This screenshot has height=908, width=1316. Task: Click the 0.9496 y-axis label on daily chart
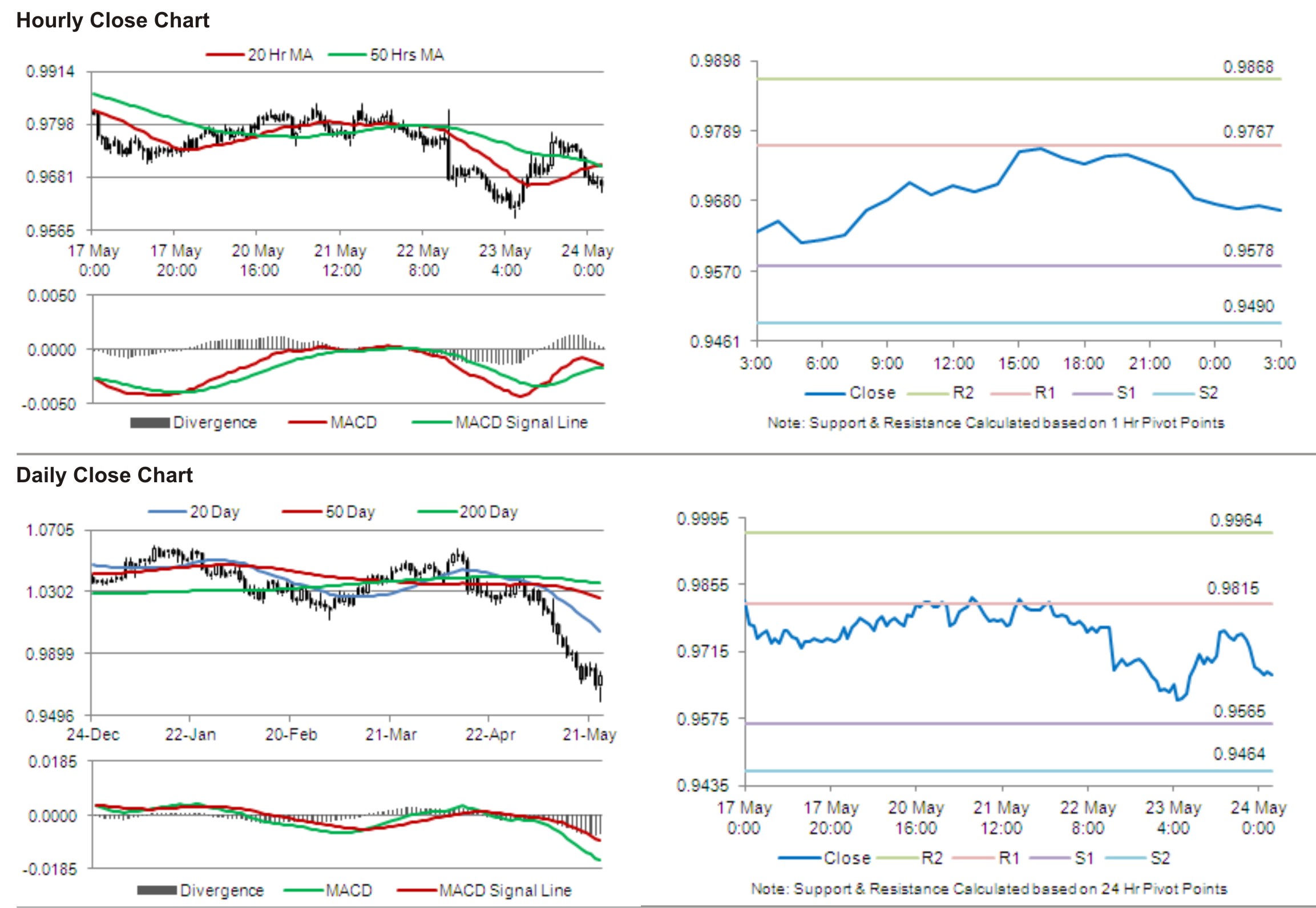point(50,716)
